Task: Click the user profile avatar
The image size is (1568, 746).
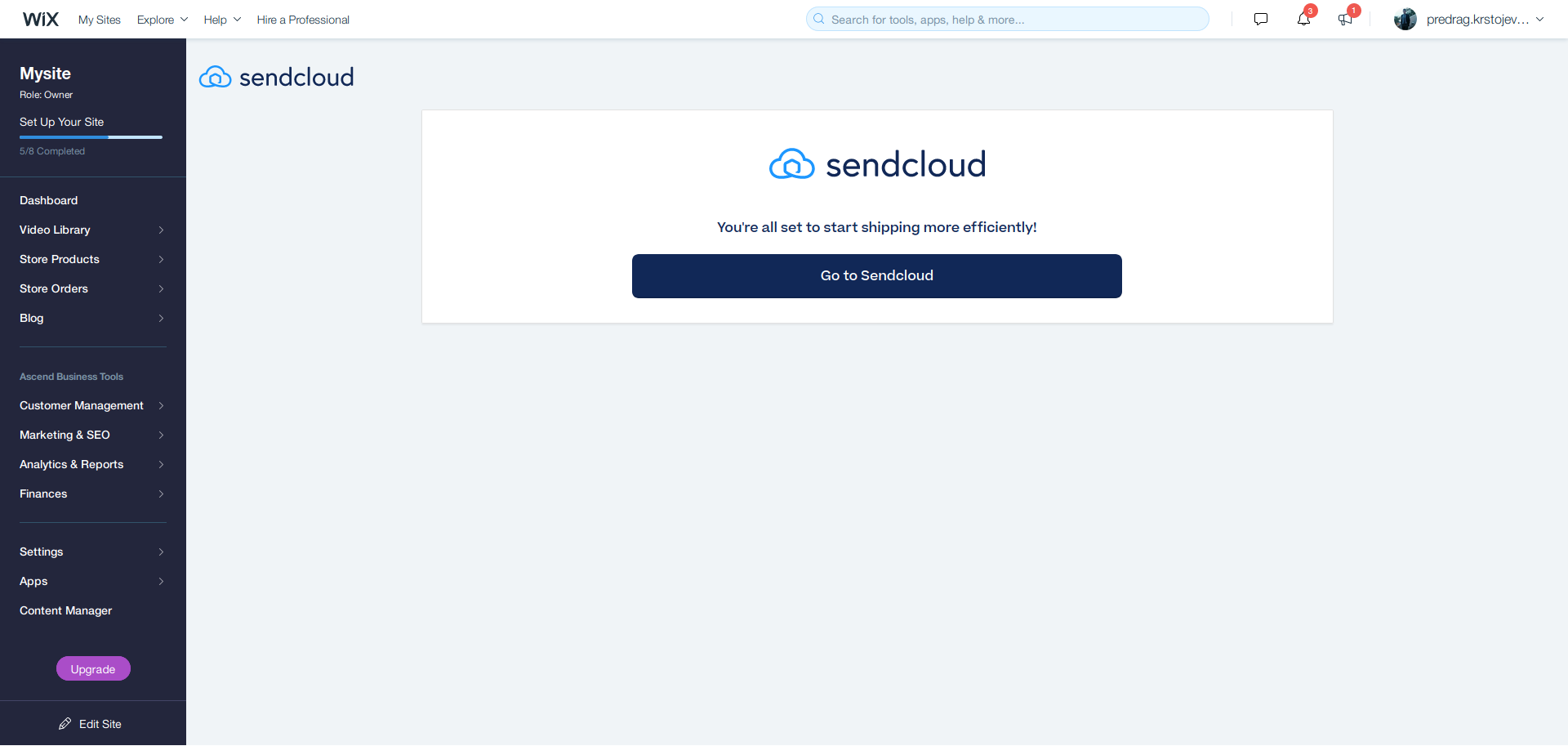Action: click(x=1405, y=19)
